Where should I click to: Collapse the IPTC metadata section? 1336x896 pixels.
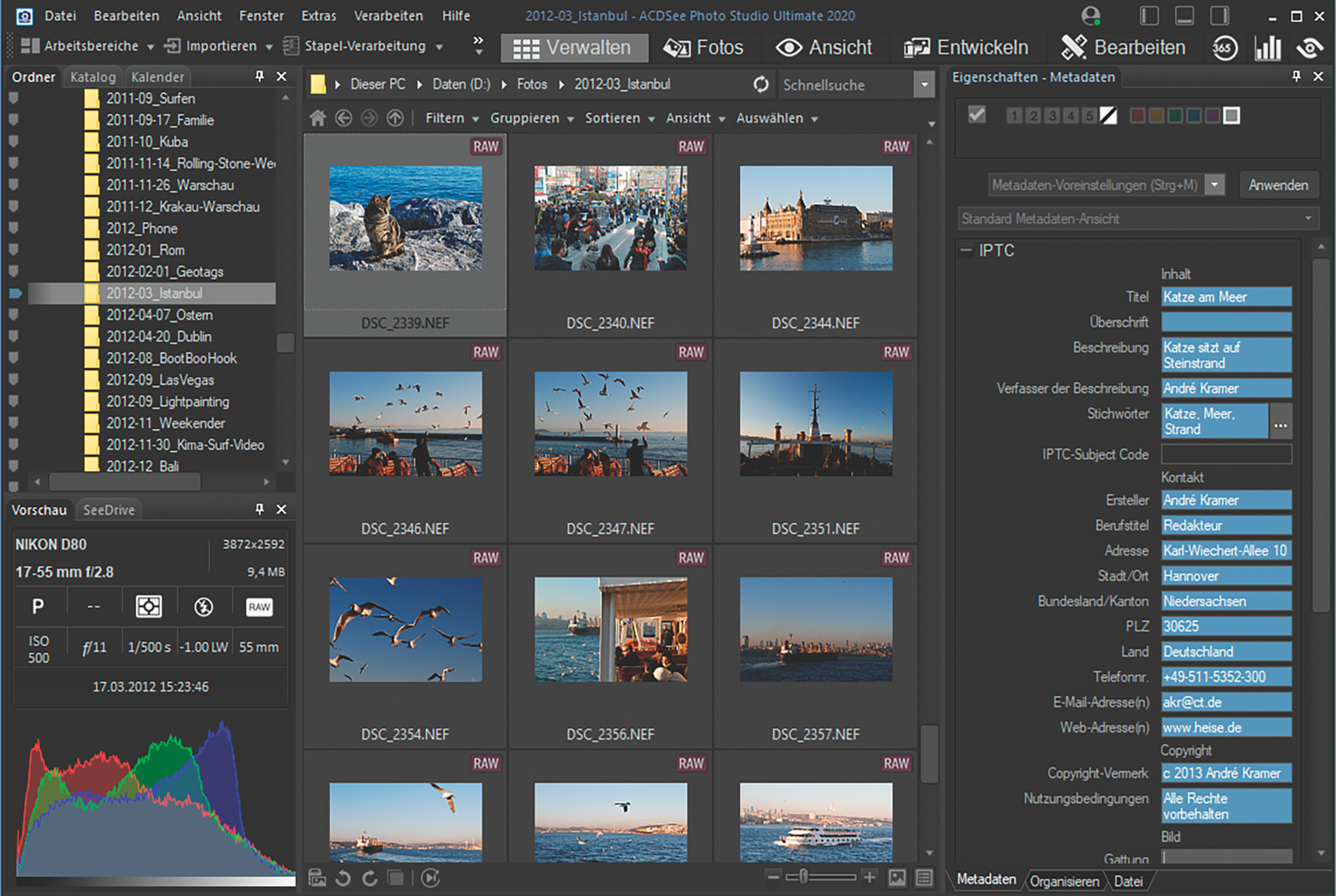pyautogui.click(x=966, y=250)
